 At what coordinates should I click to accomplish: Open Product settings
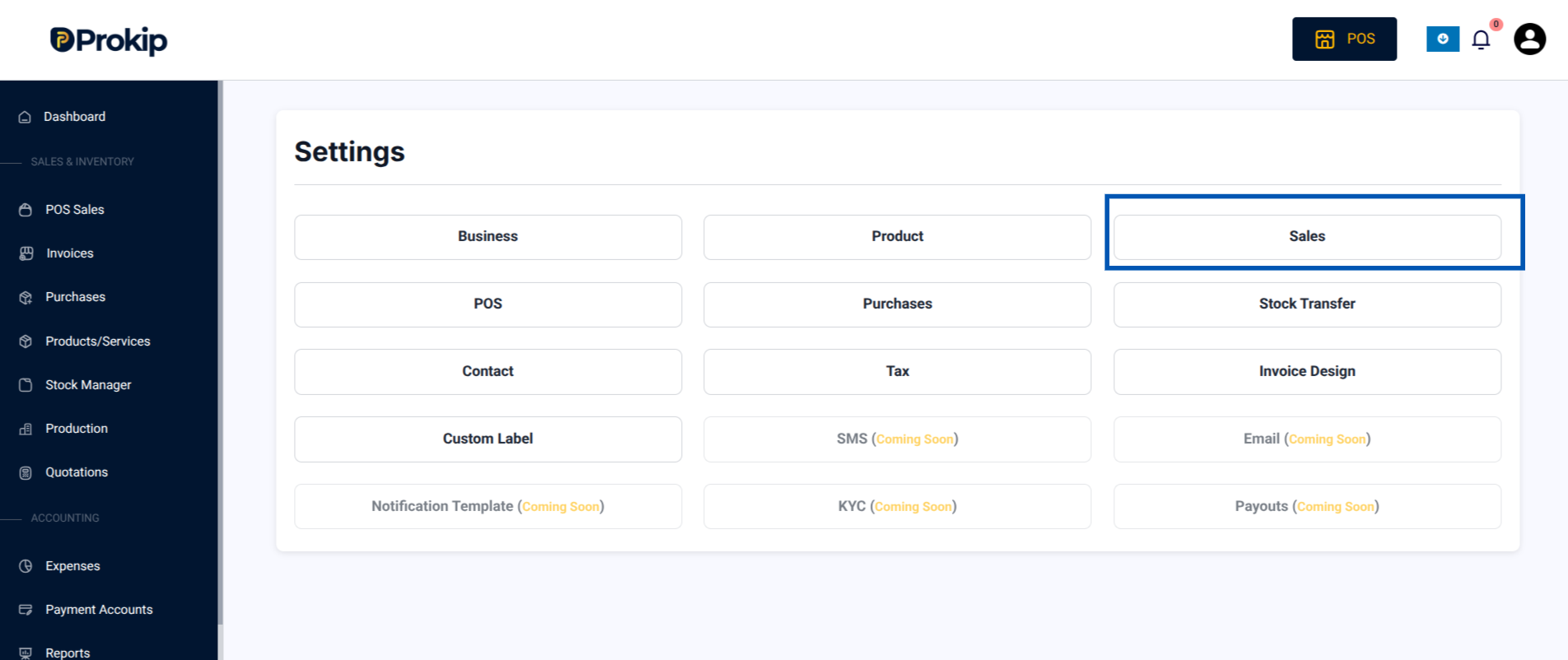[x=897, y=237]
